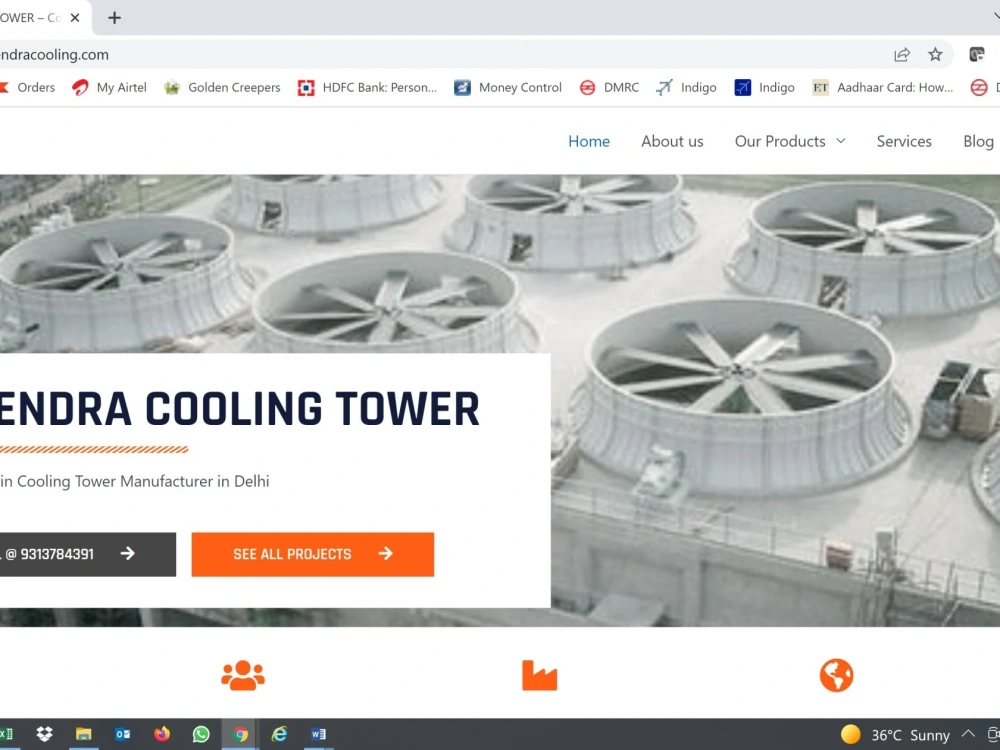Open the extension icon beside the address bar
Image resolution: width=1000 pixels, height=750 pixels.
click(976, 55)
